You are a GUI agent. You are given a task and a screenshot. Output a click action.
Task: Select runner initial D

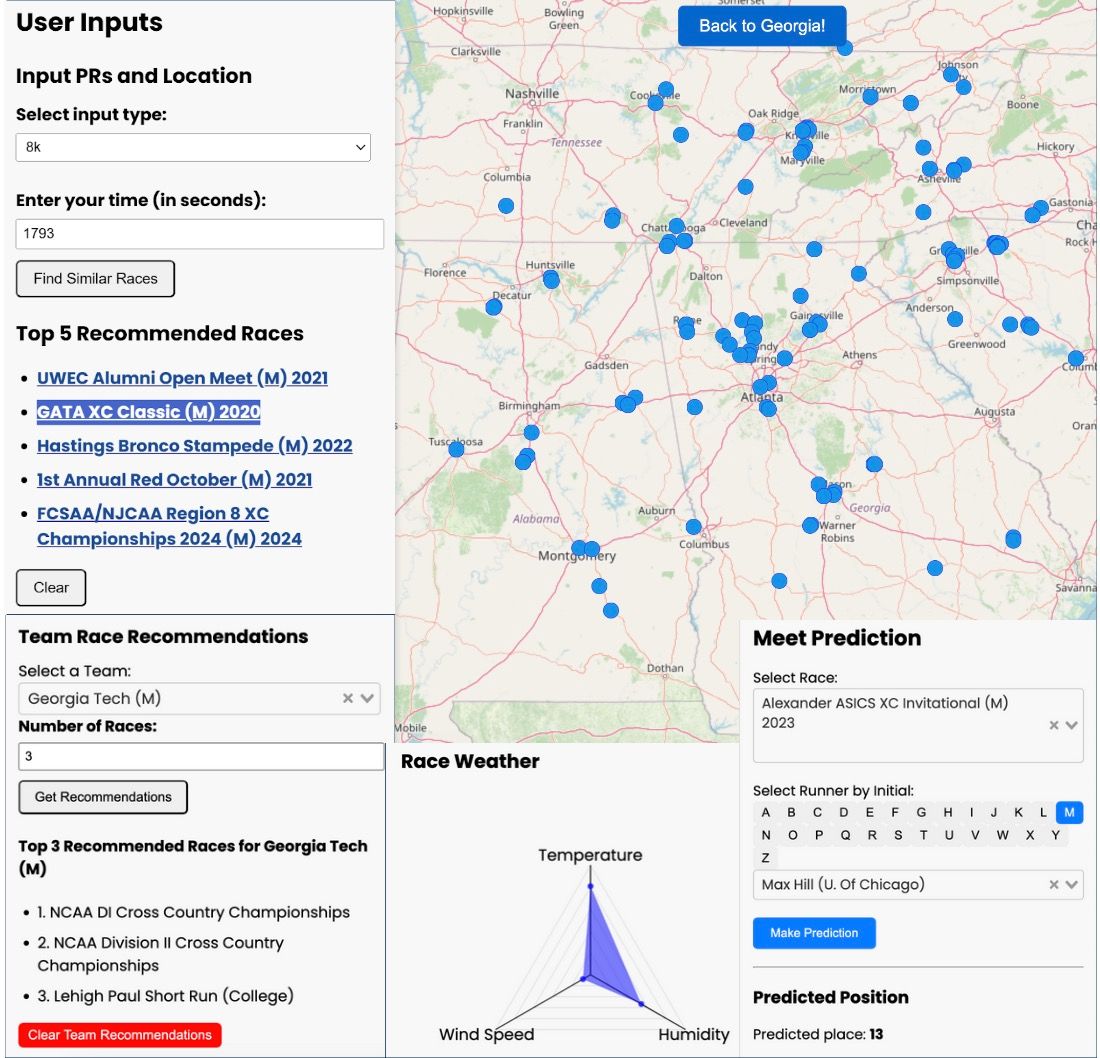(843, 812)
